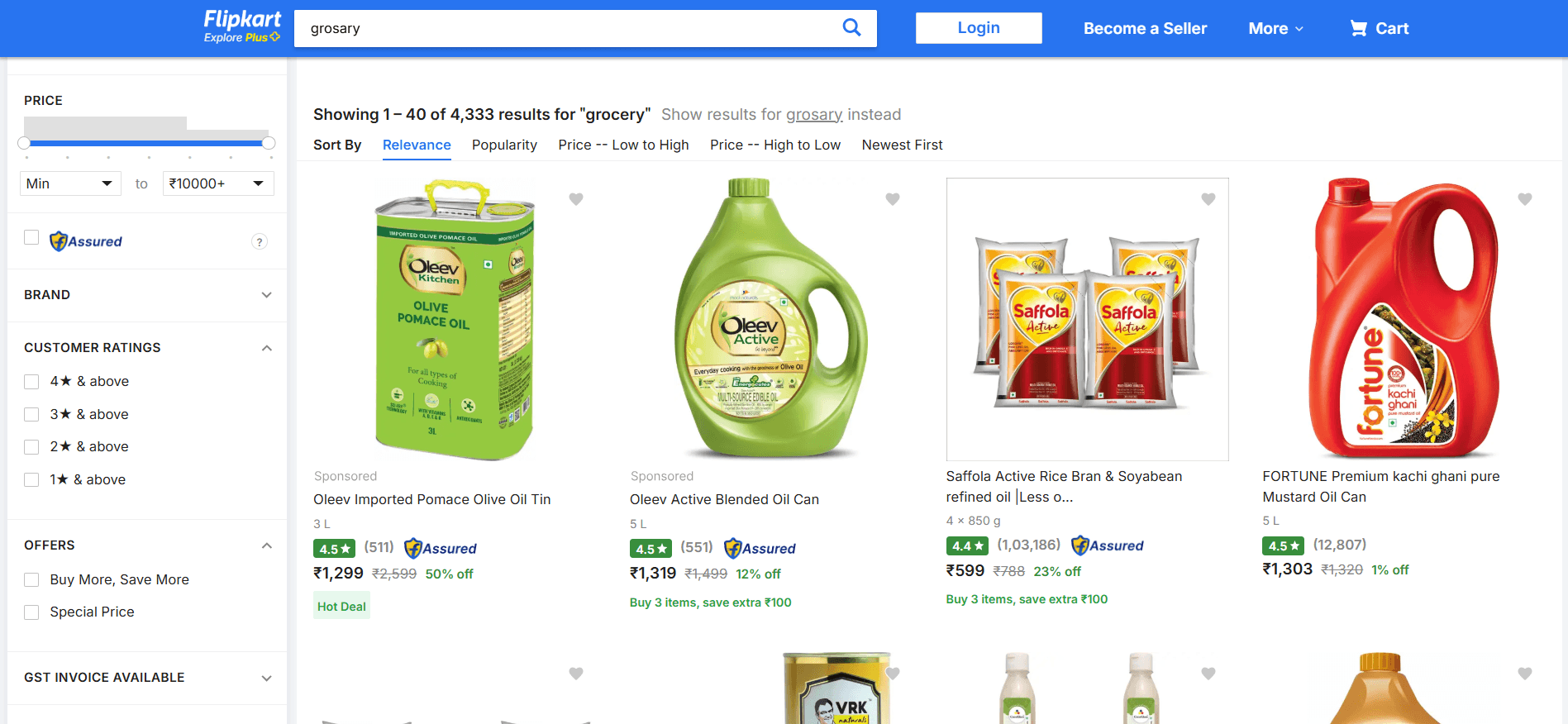Viewport: 1568px width, 724px height.
Task: Click the ₹1,299 price of Oleev Pomace
Action: 338,573
